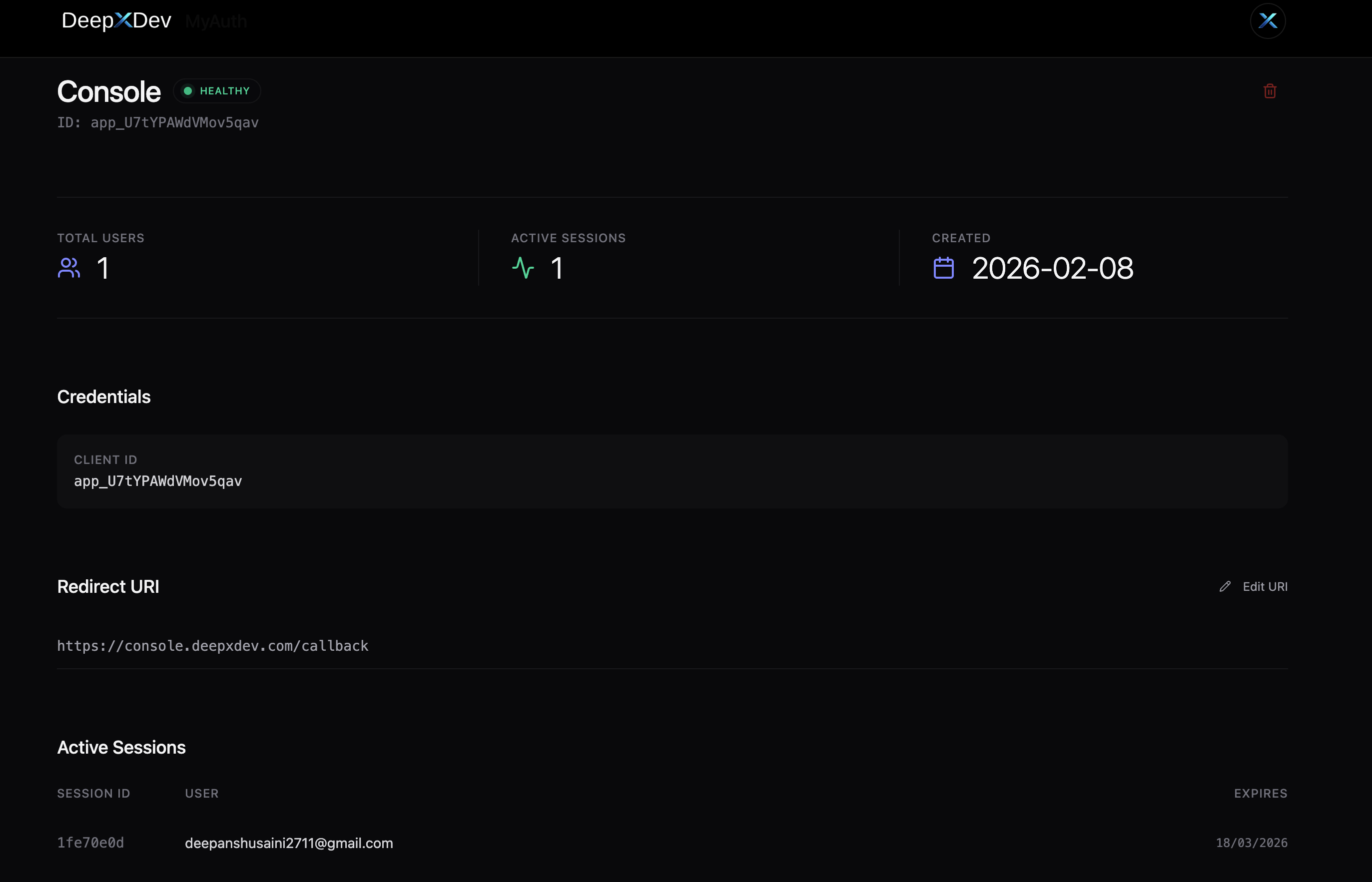Click the Session ID column header
This screenshot has width=1372, height=882.
(93, 793)
